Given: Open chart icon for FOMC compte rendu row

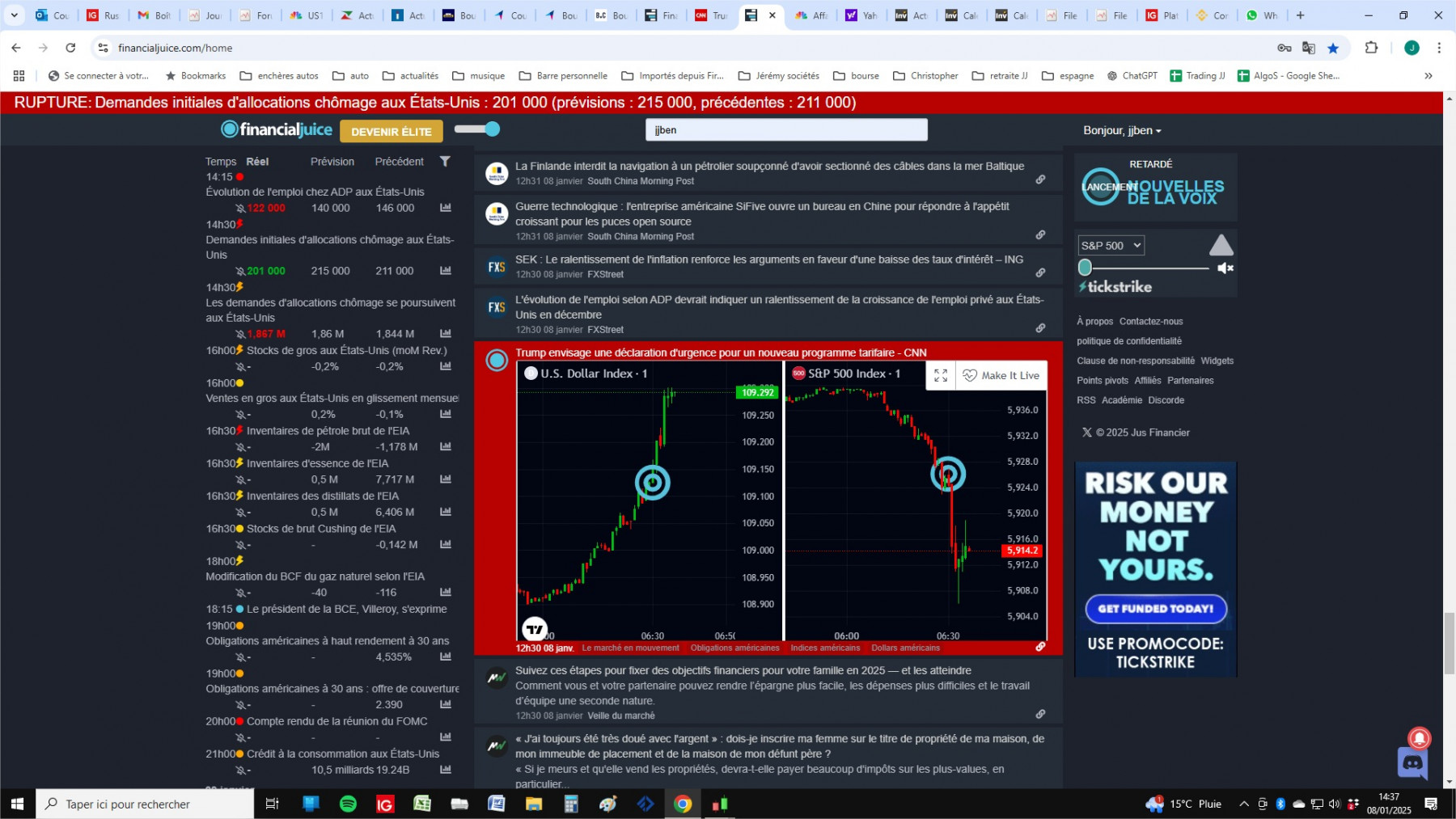Looking at the screenshot, I should [x=446, y=737].
